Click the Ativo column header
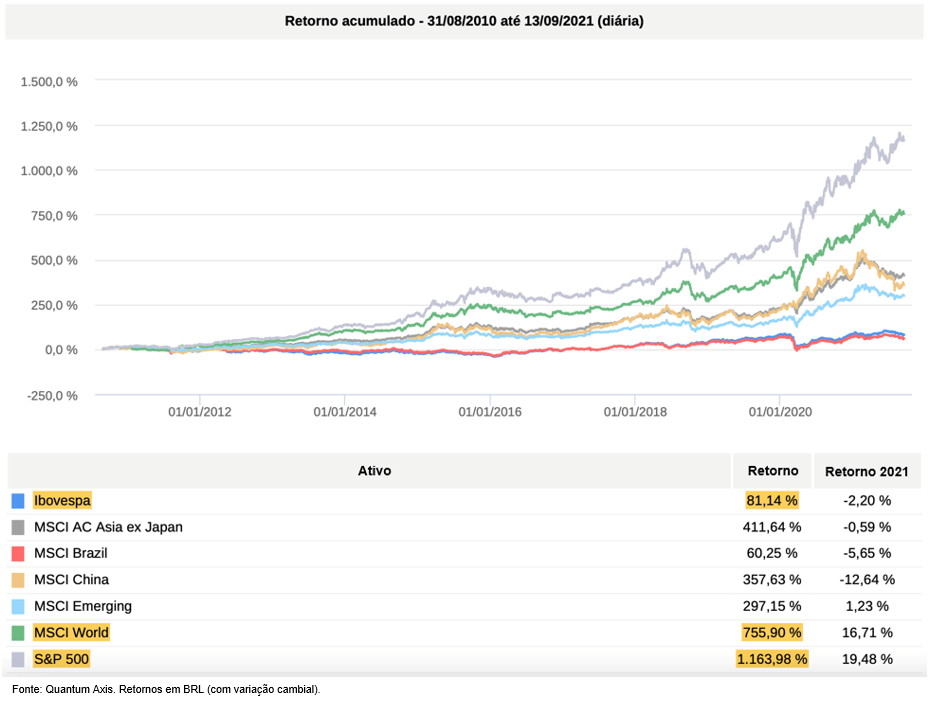Screen dimensions: 929x701 coord(374,470)
